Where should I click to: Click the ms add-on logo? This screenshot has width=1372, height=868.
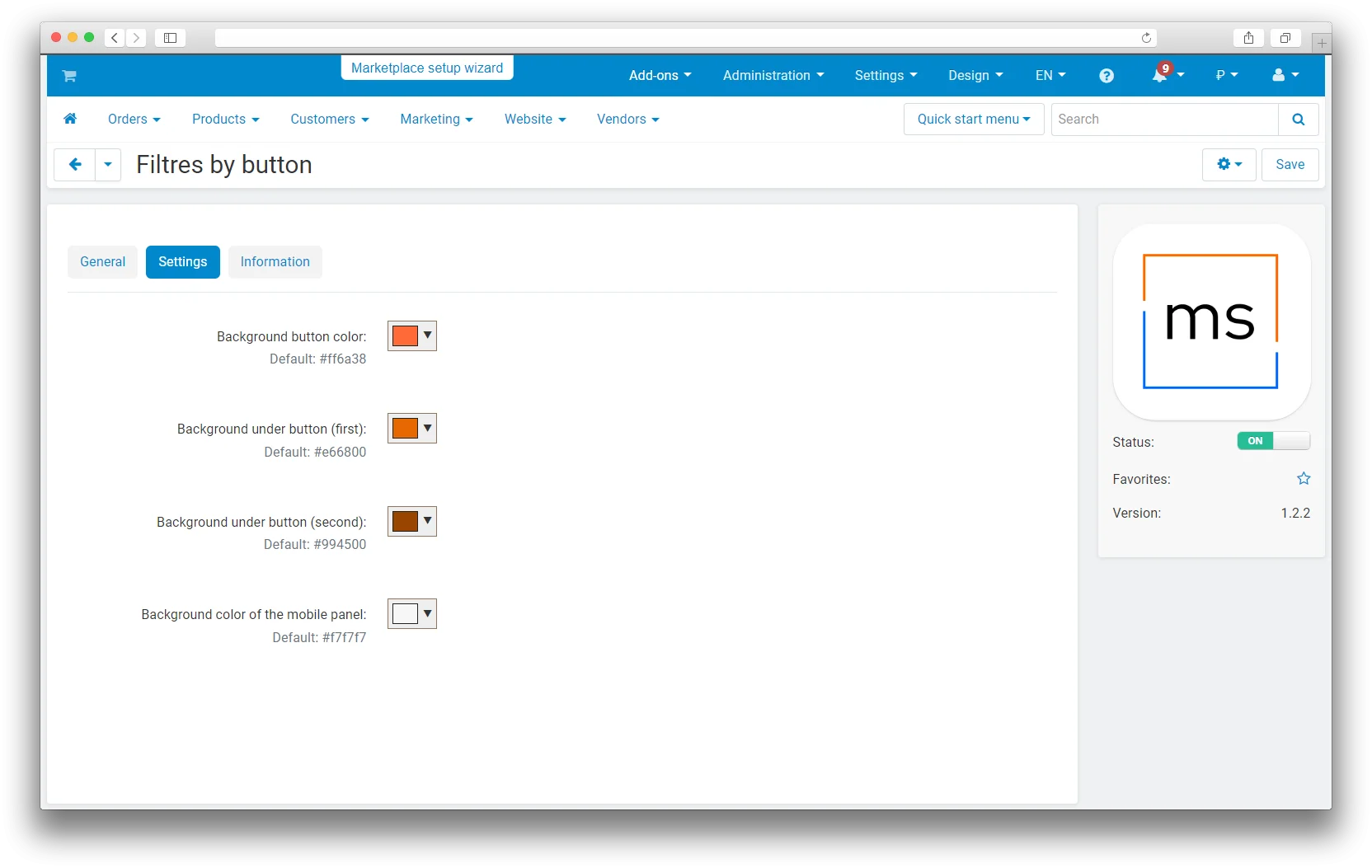1210,321
